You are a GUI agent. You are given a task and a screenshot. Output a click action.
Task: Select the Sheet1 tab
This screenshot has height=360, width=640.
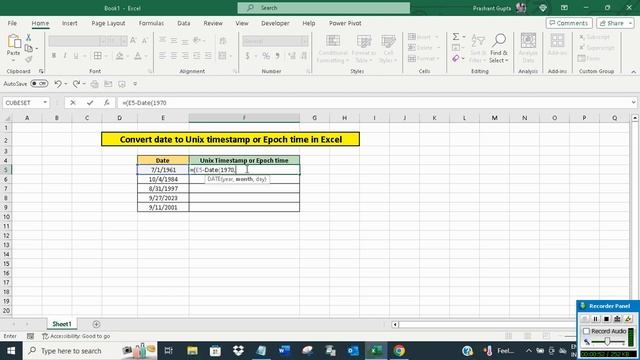point(62,324)
